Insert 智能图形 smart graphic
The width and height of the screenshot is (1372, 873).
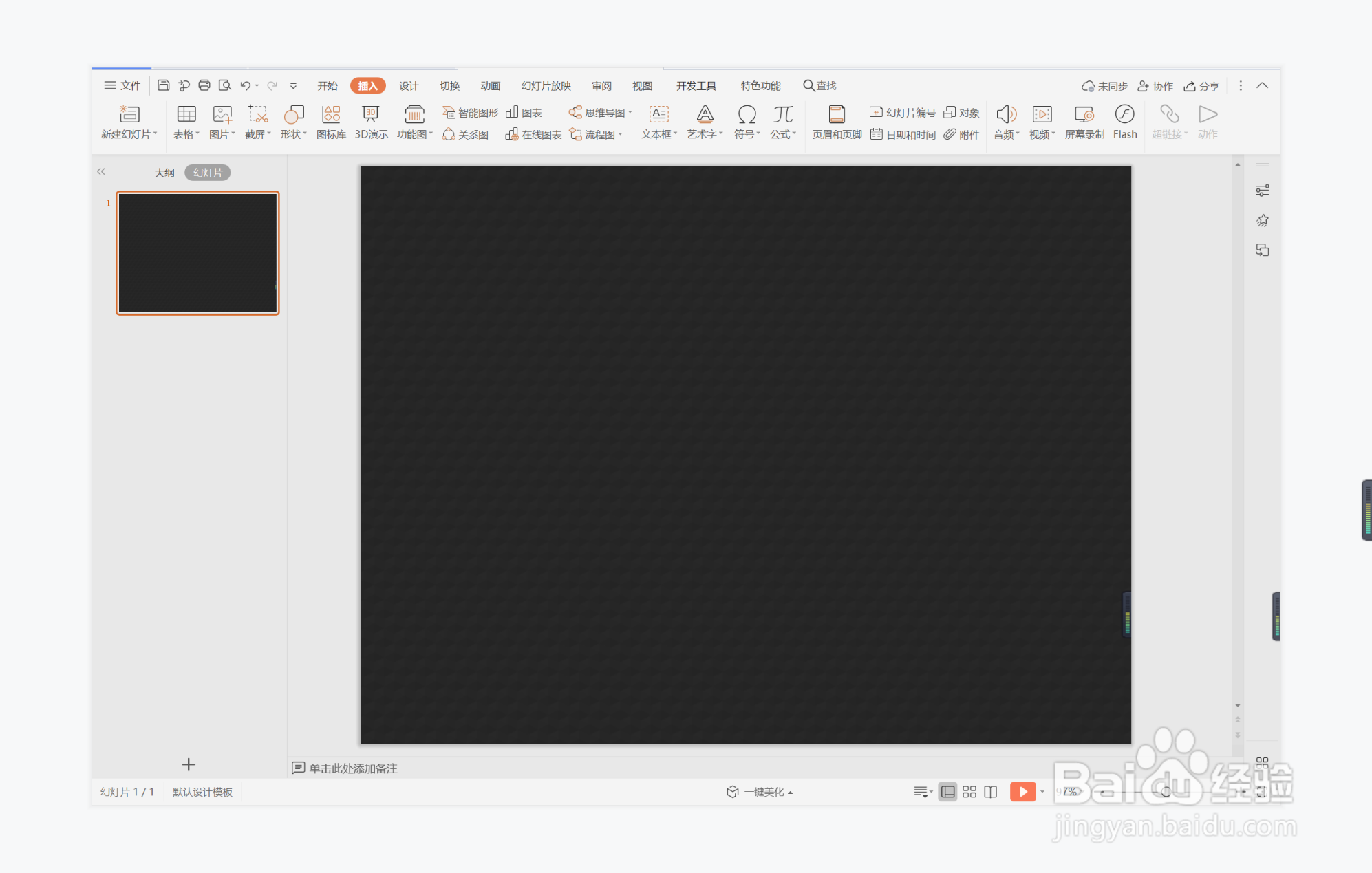point(470,112)
